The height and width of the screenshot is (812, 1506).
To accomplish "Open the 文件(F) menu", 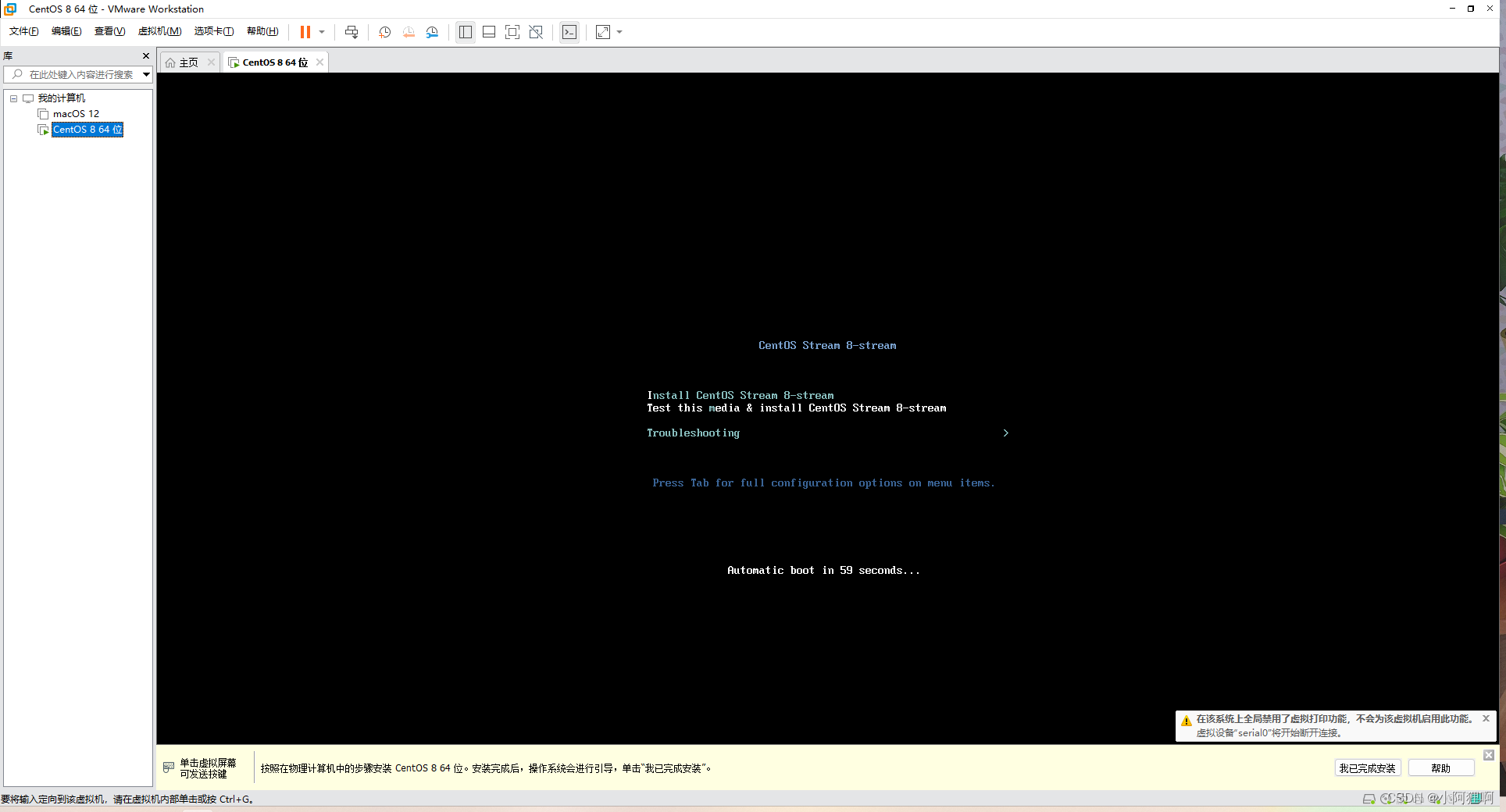I will pyautogui.click(x=24, y=31).
